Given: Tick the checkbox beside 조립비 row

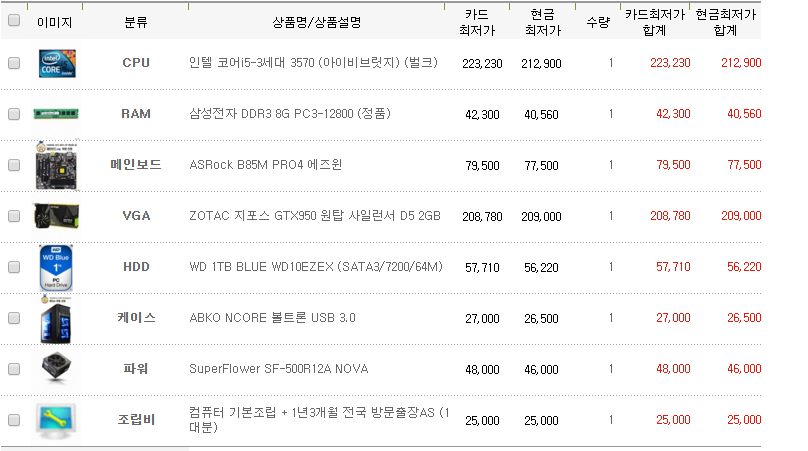Looking at the screenshot, I should point(14,420).
